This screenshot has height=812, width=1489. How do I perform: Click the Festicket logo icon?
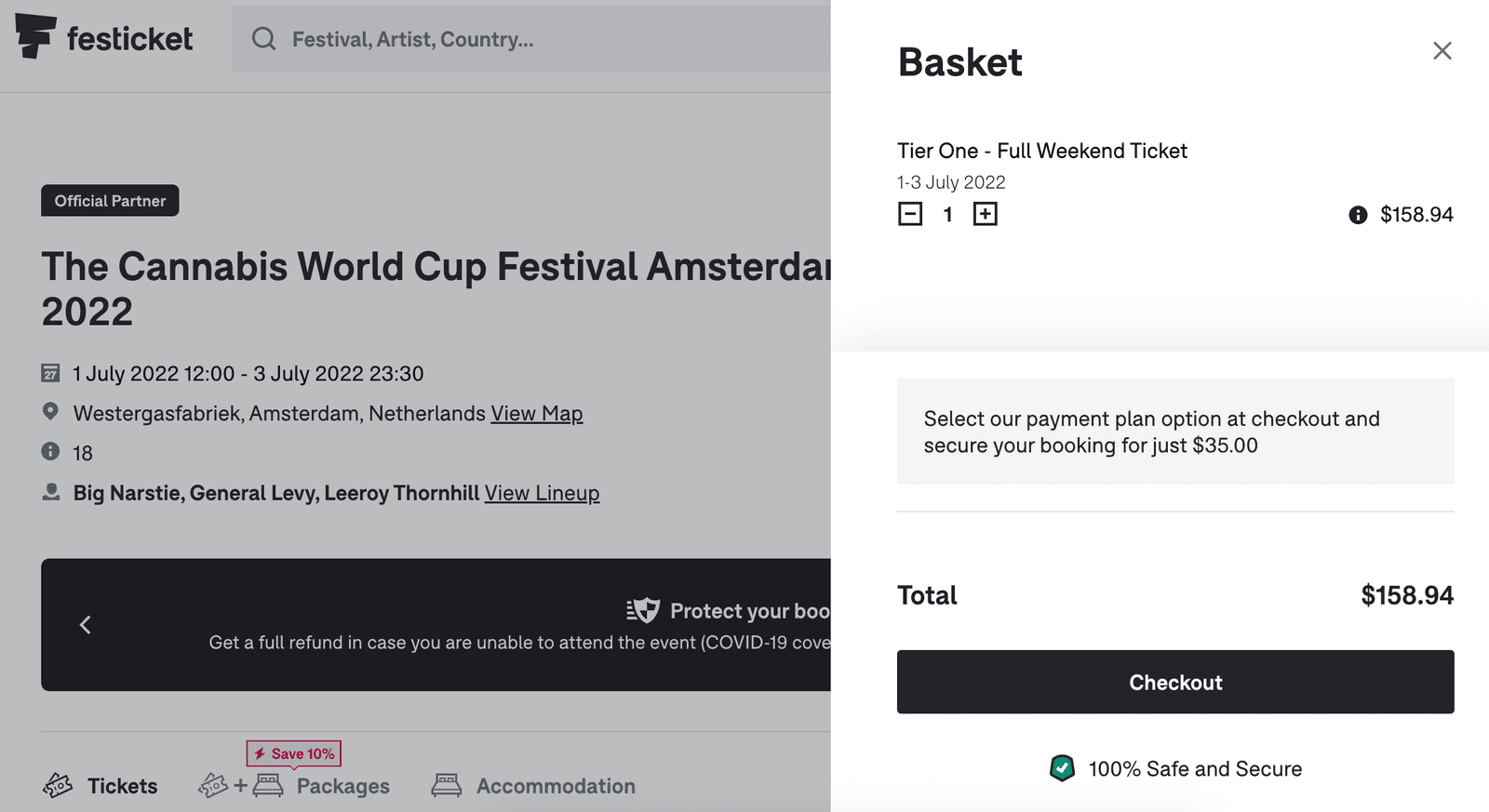[x=35, y=37]
